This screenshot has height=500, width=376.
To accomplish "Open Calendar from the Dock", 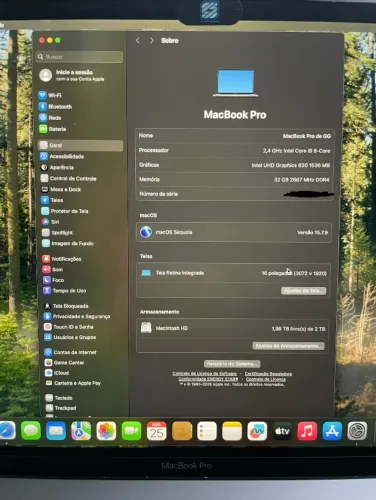I will coord(157,431).
